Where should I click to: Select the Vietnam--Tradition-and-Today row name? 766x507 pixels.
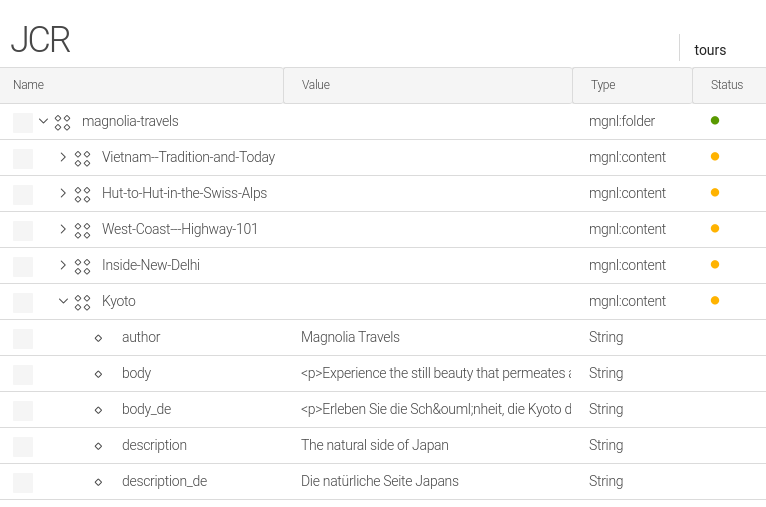(x=189, y=157)
